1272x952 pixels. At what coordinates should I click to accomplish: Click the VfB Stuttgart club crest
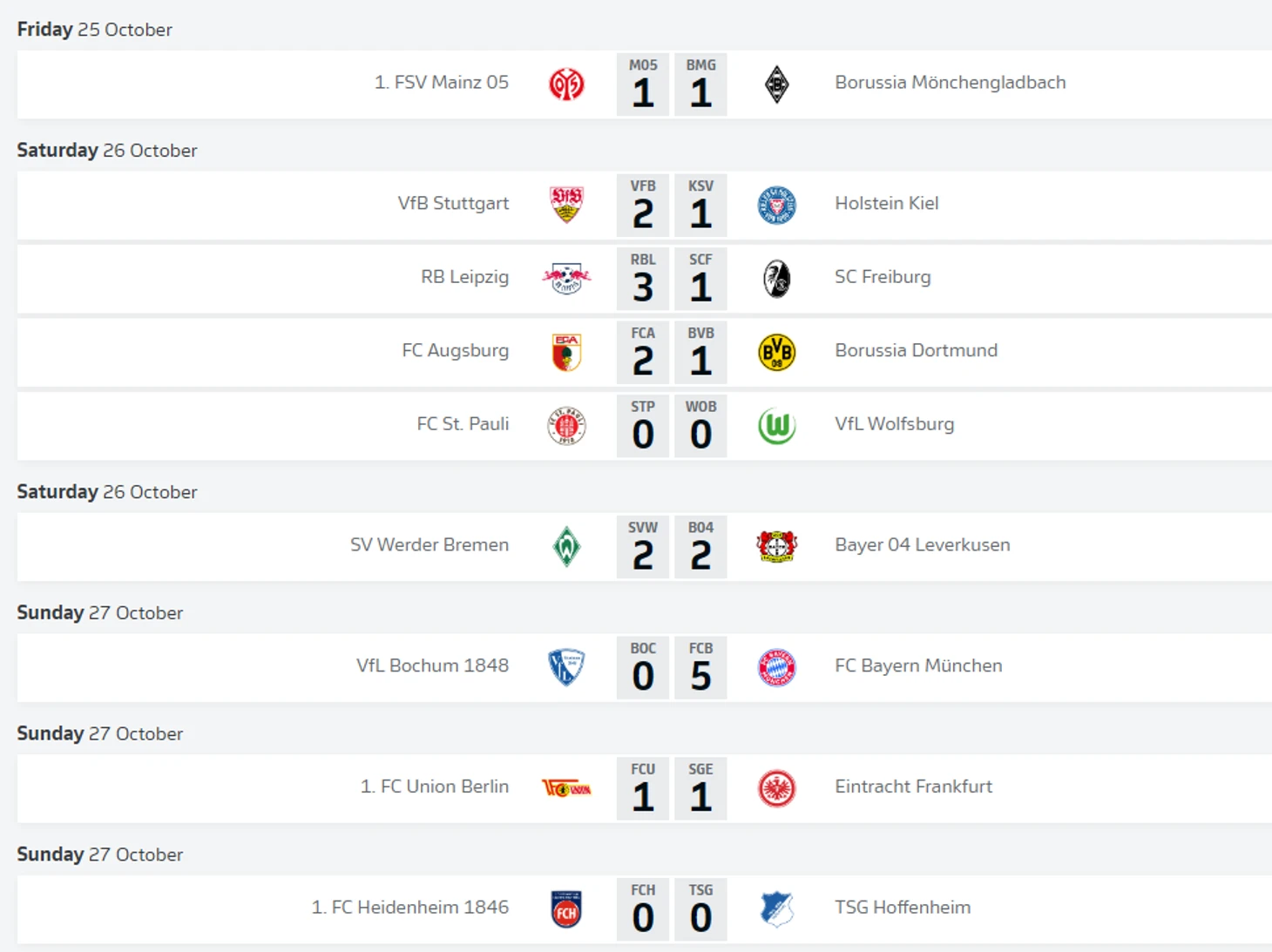[566, 205]
